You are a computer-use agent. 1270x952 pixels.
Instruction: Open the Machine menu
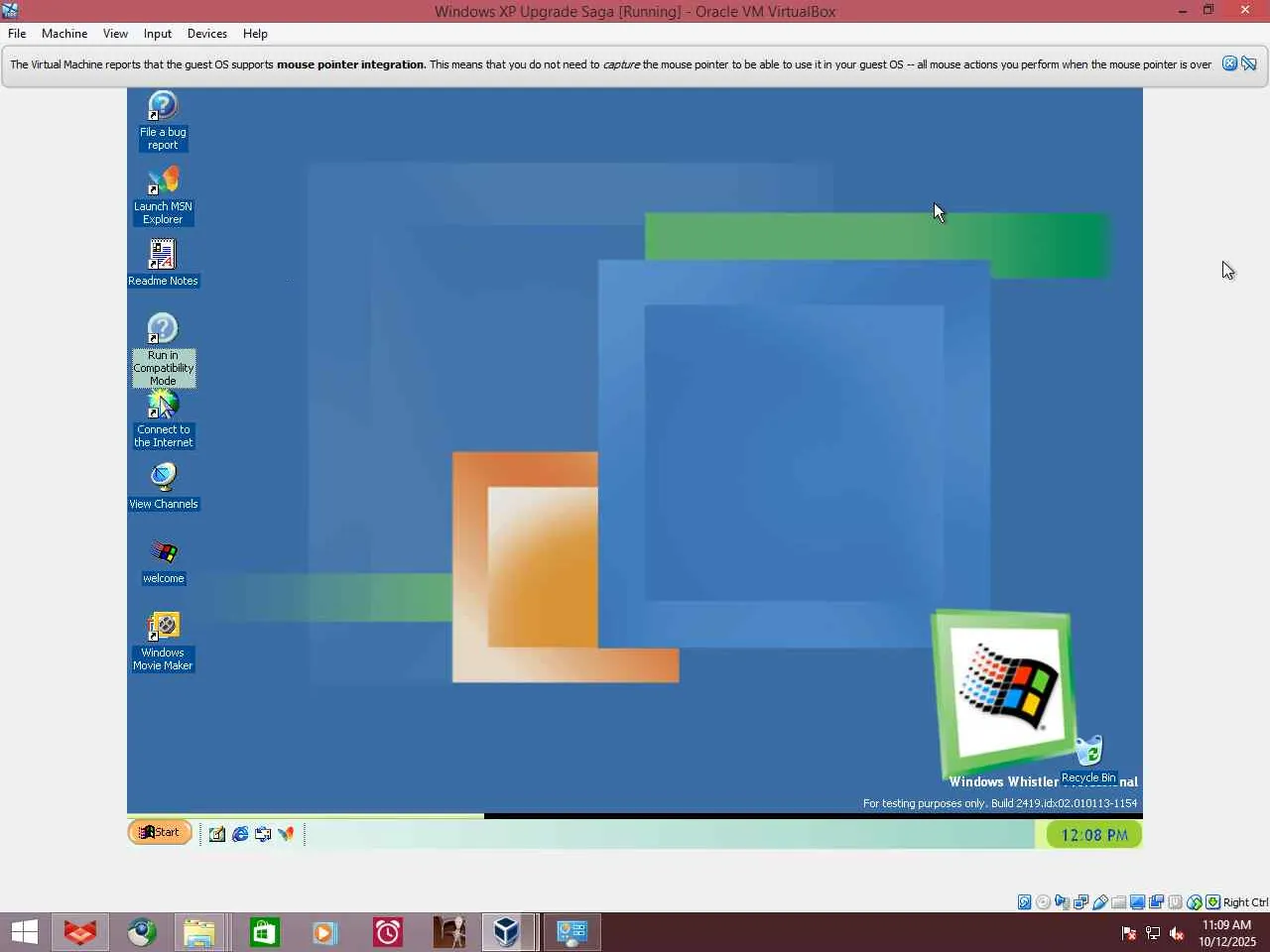pos(64,33)
